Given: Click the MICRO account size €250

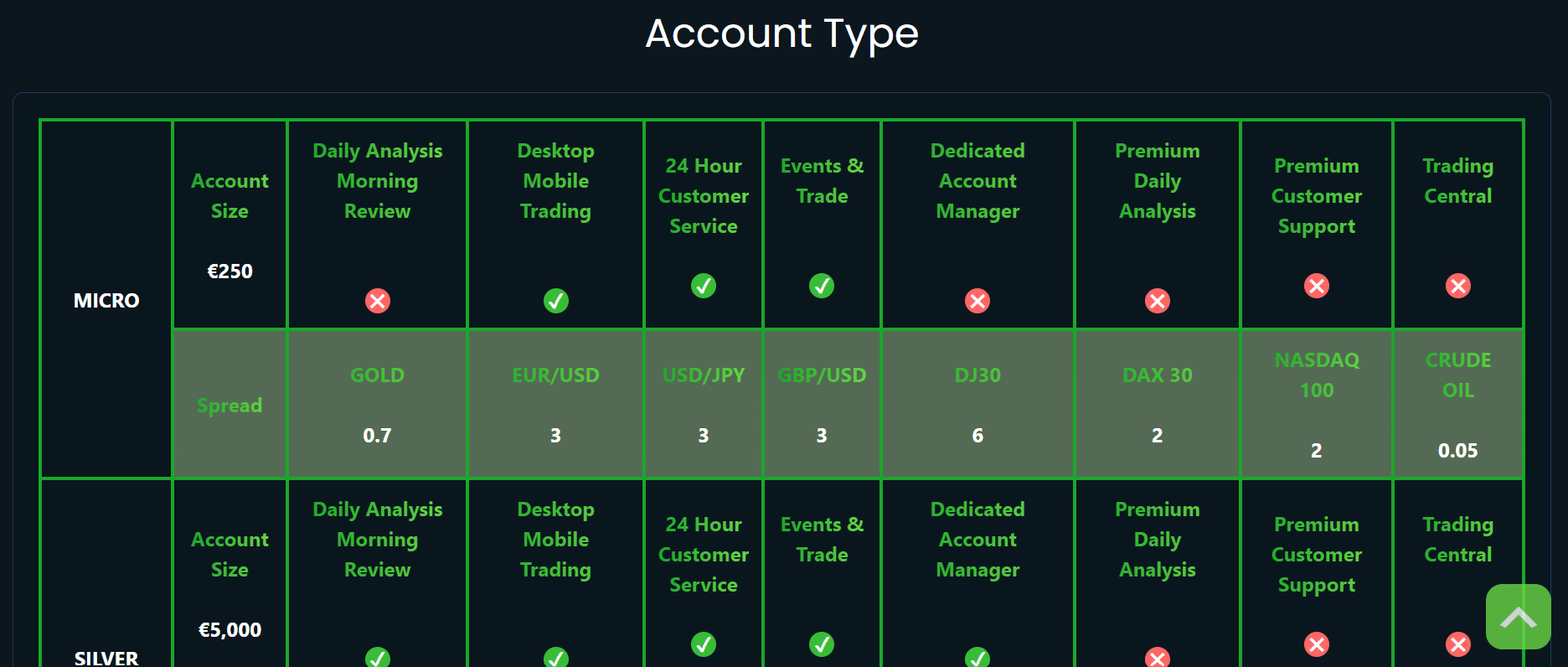Looking at the screenshot, I should (x=230, y=271).
